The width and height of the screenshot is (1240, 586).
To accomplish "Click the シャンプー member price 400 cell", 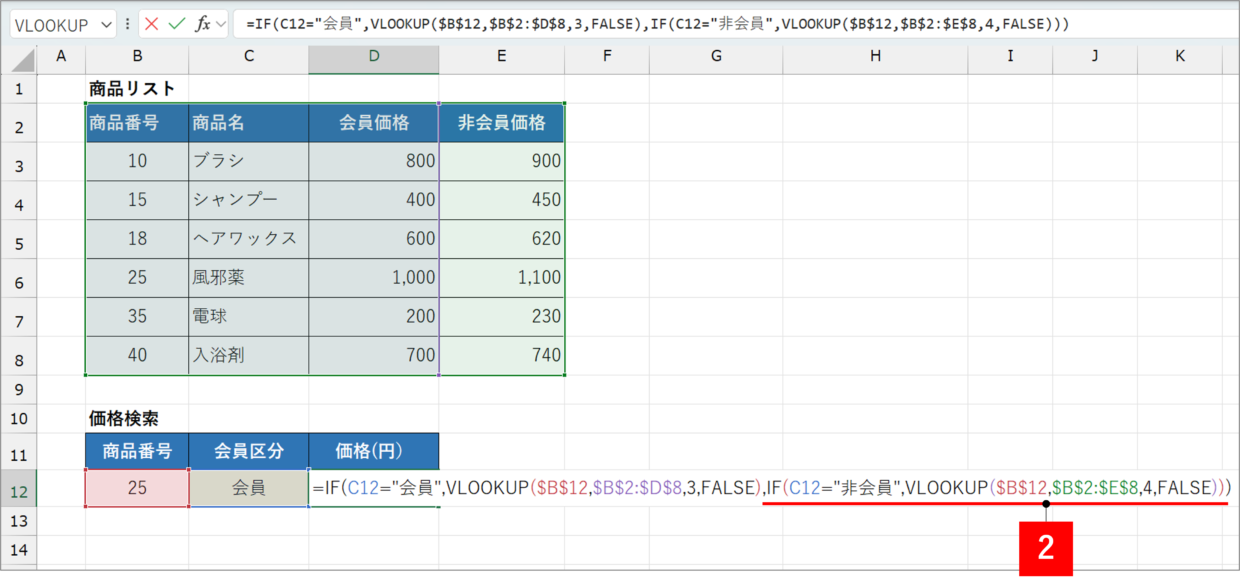I will pyautogui.click(x=373, y=200).
